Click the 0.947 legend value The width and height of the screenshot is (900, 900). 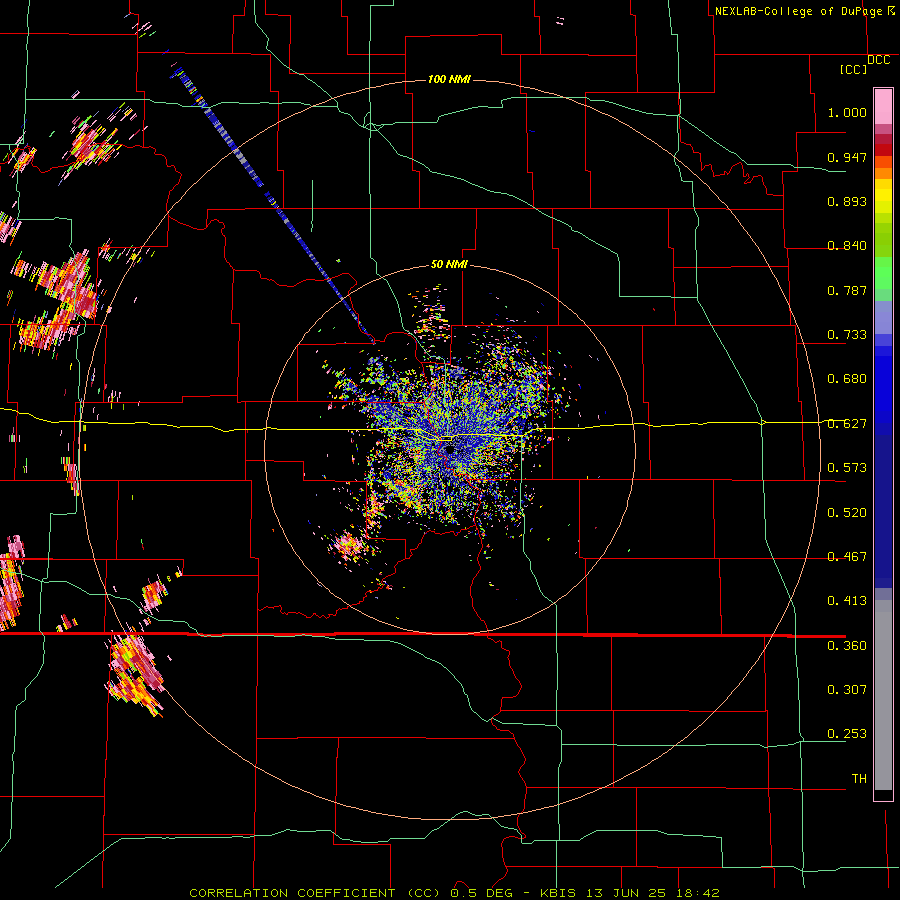point(847,157)
